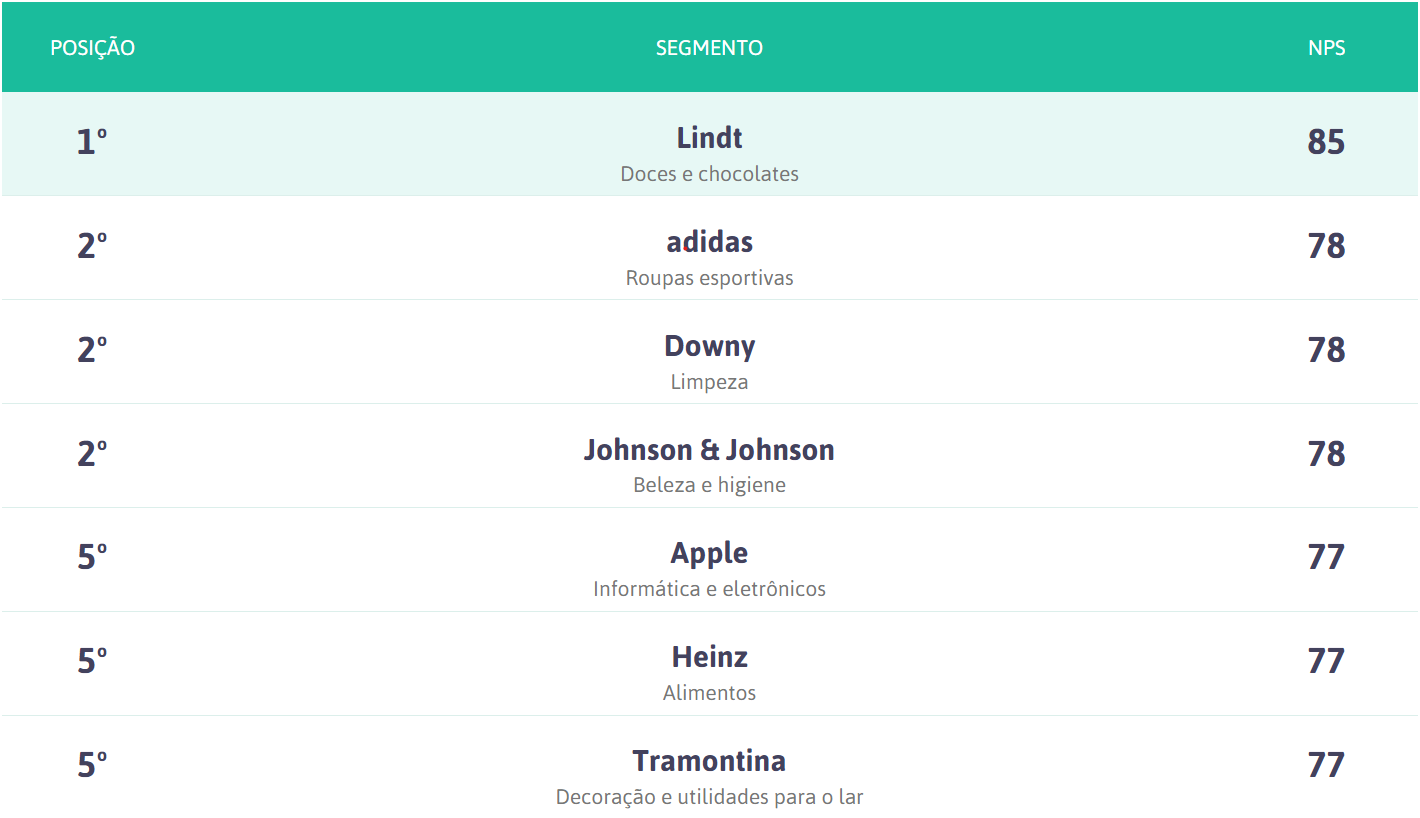Click the POSIÇÃO column header

click(x=92, y=48)
